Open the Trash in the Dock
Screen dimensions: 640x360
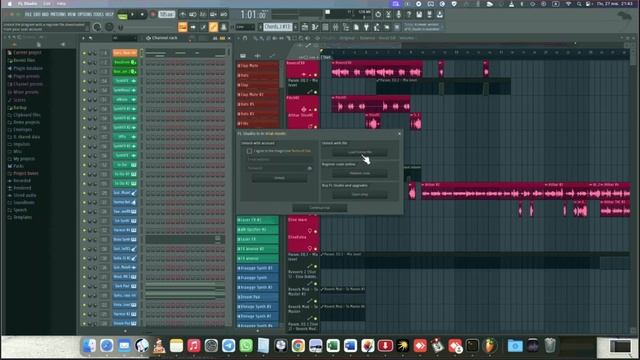coord(550,346)
